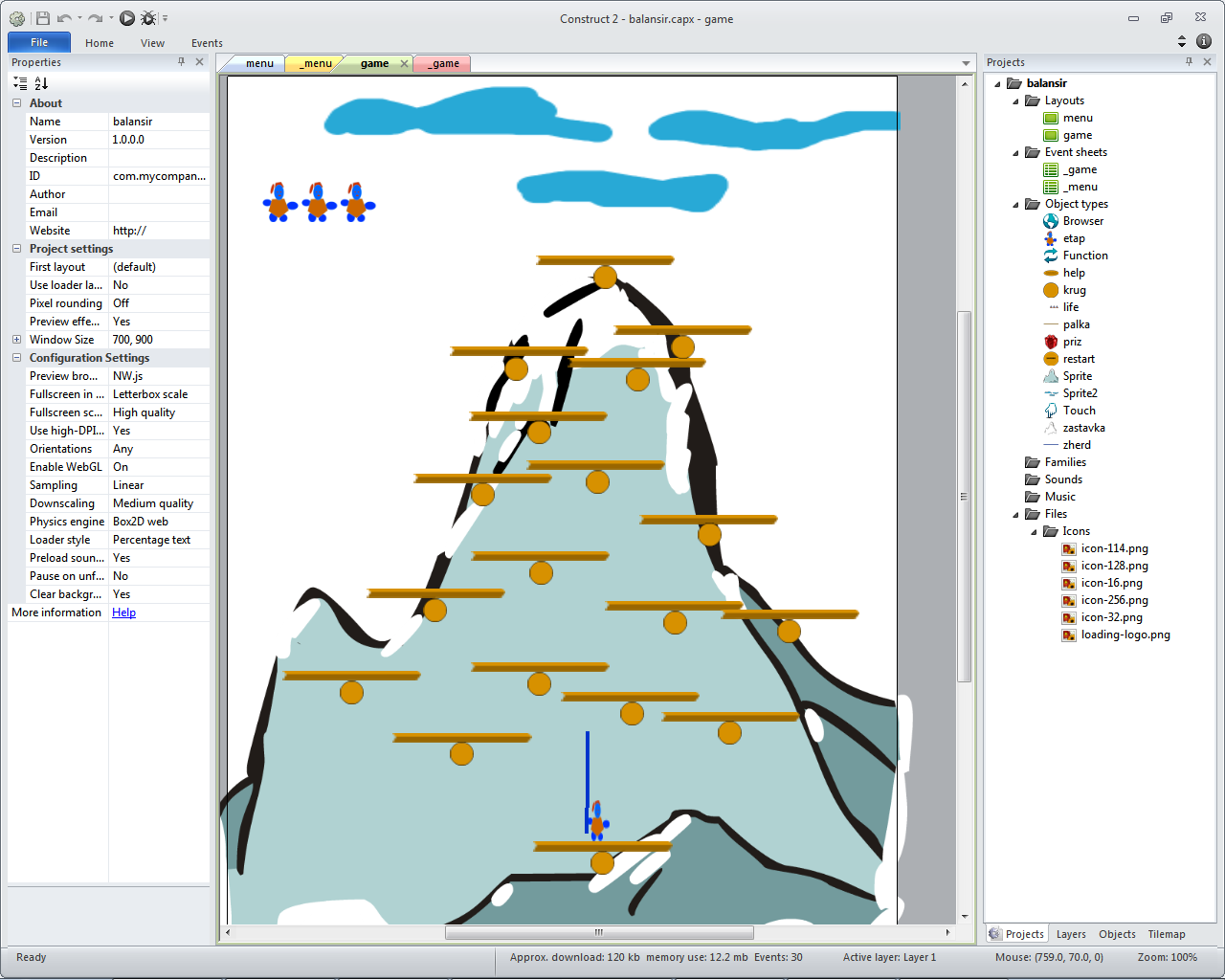
Task: Click the layout scroll down arrow
Action: [965, 917]
